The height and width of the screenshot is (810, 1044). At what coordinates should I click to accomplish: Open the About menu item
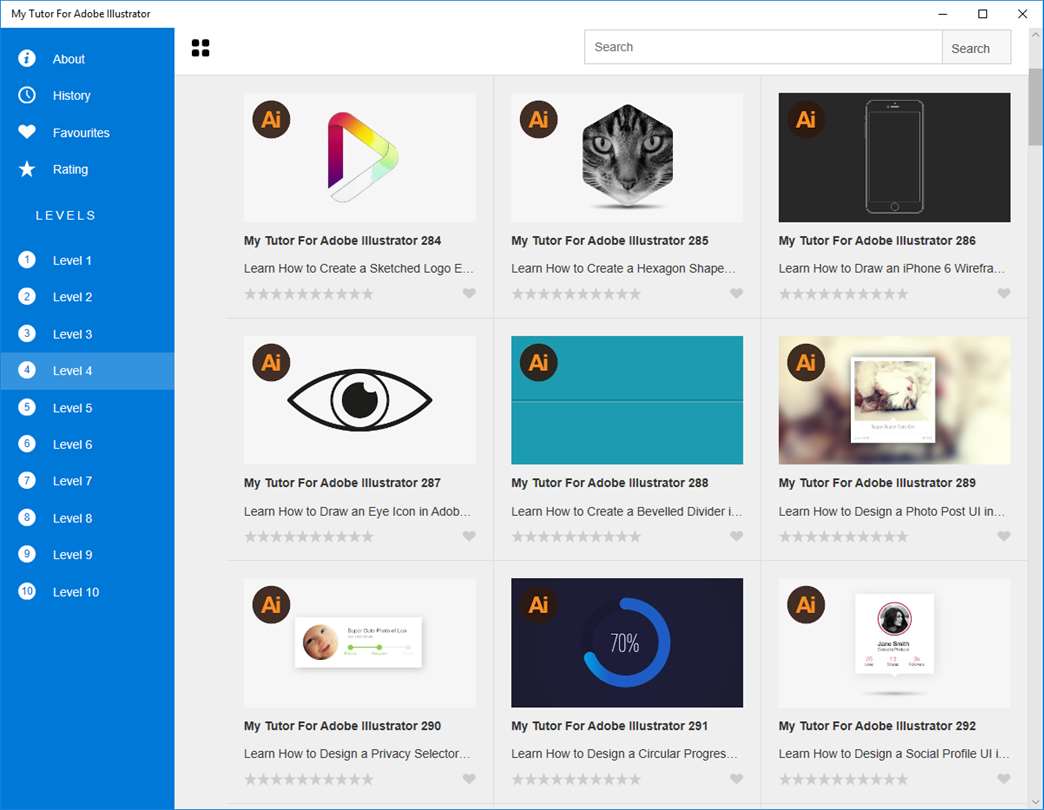coord(87,59)
